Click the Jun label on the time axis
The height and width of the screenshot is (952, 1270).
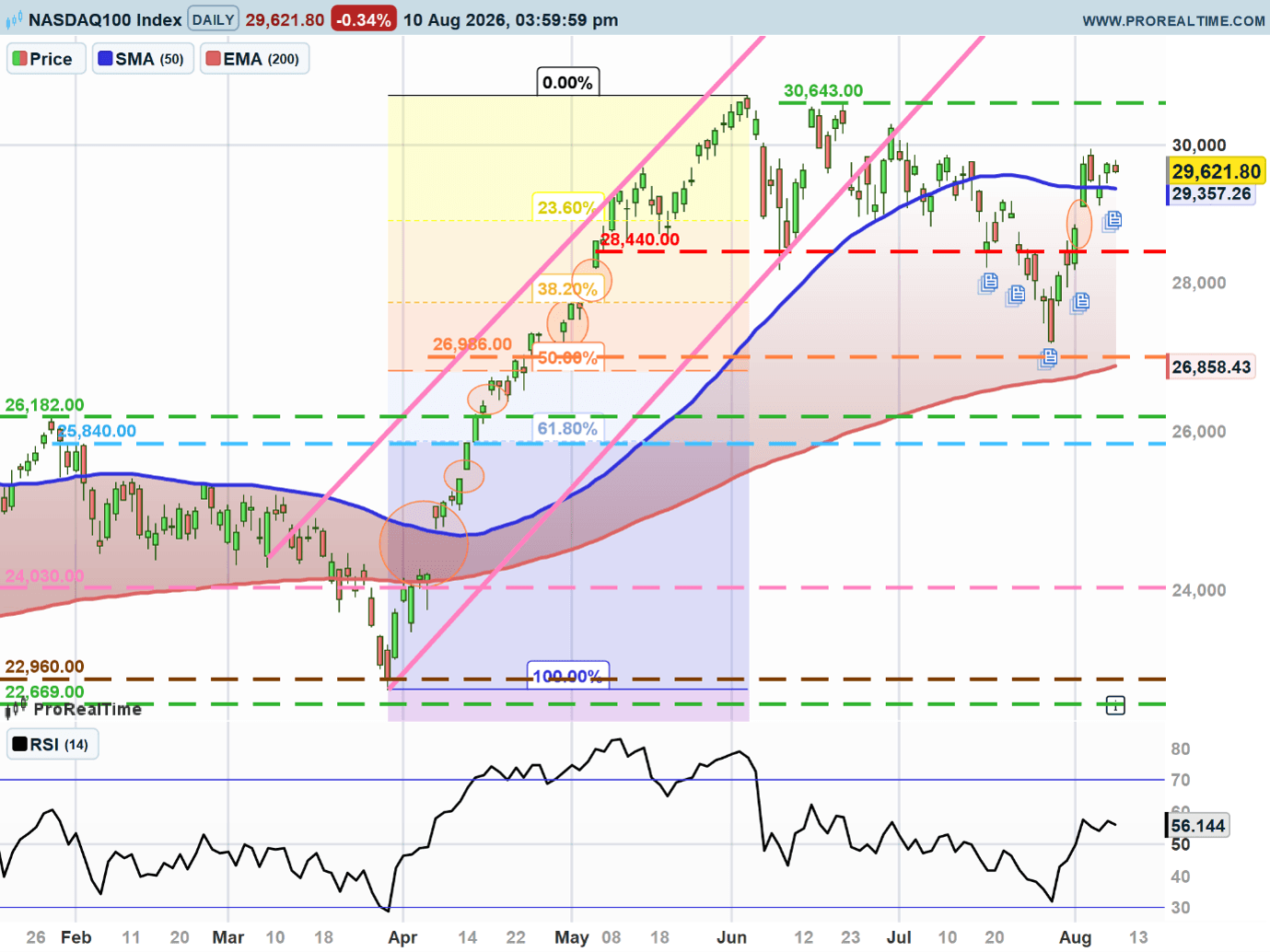pos(732,937)
